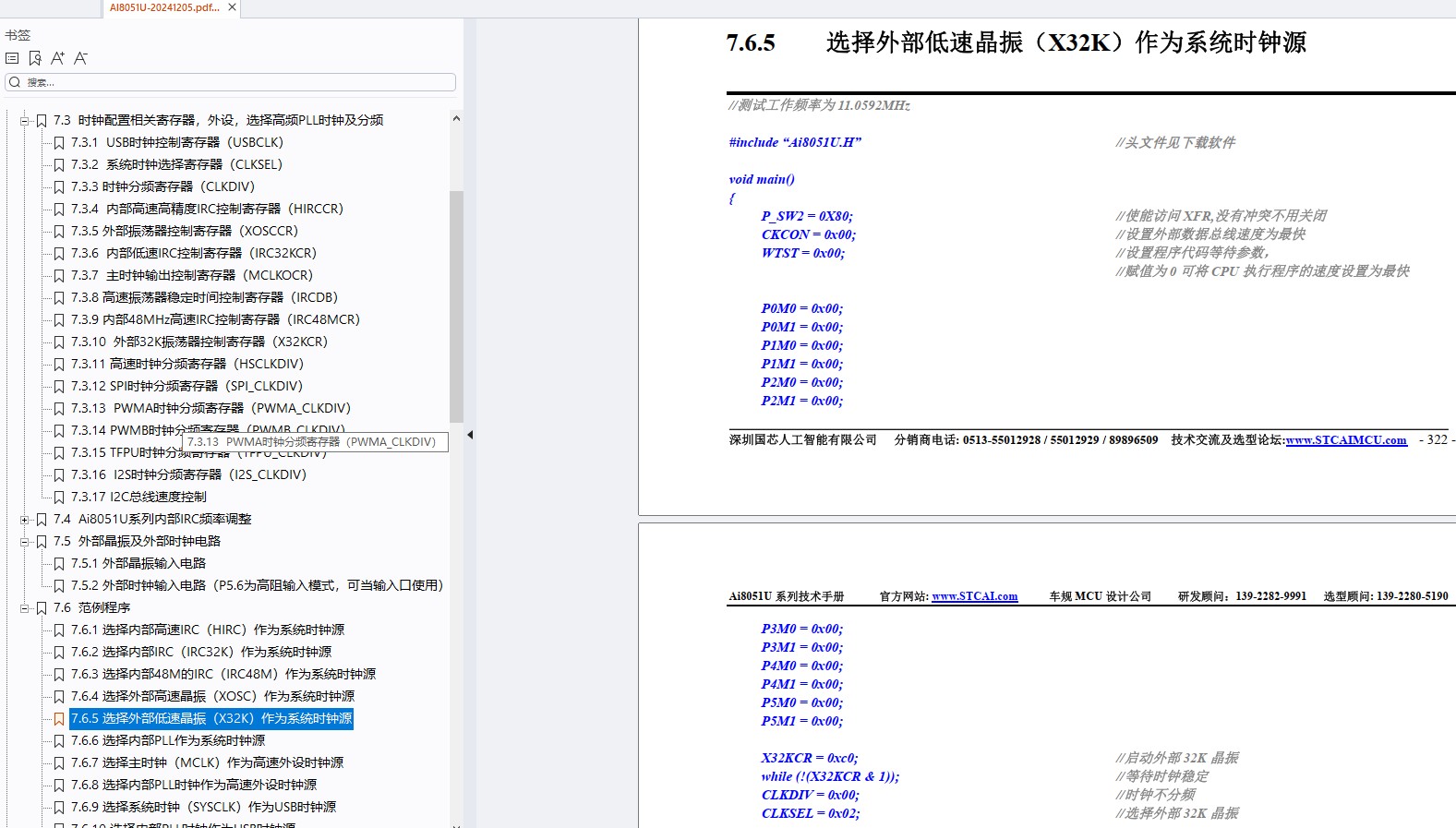This screenshot has height=828, width=1456.
Task: Open bookmark '7.6.7 选择主时钟 (MCLK)'
Action: (x=207, y=762)
